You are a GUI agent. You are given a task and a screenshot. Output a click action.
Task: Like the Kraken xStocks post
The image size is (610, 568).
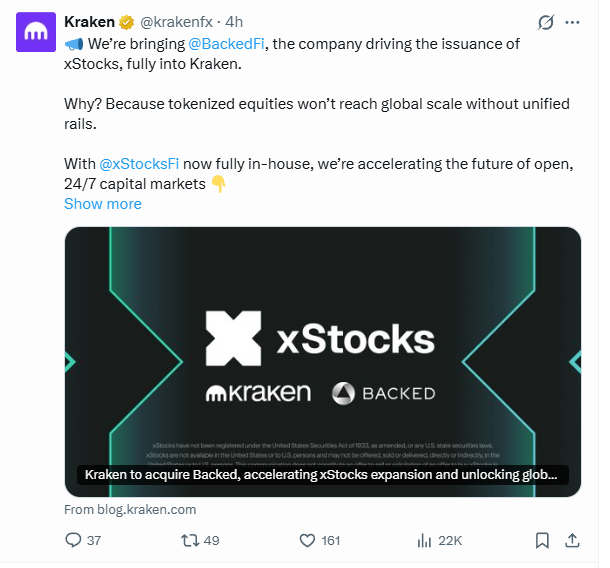[309, 540]
